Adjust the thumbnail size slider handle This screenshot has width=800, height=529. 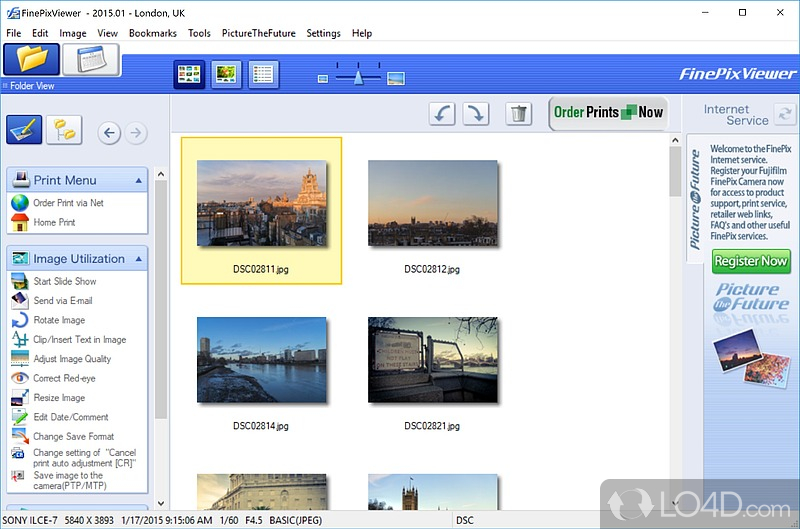359,77
